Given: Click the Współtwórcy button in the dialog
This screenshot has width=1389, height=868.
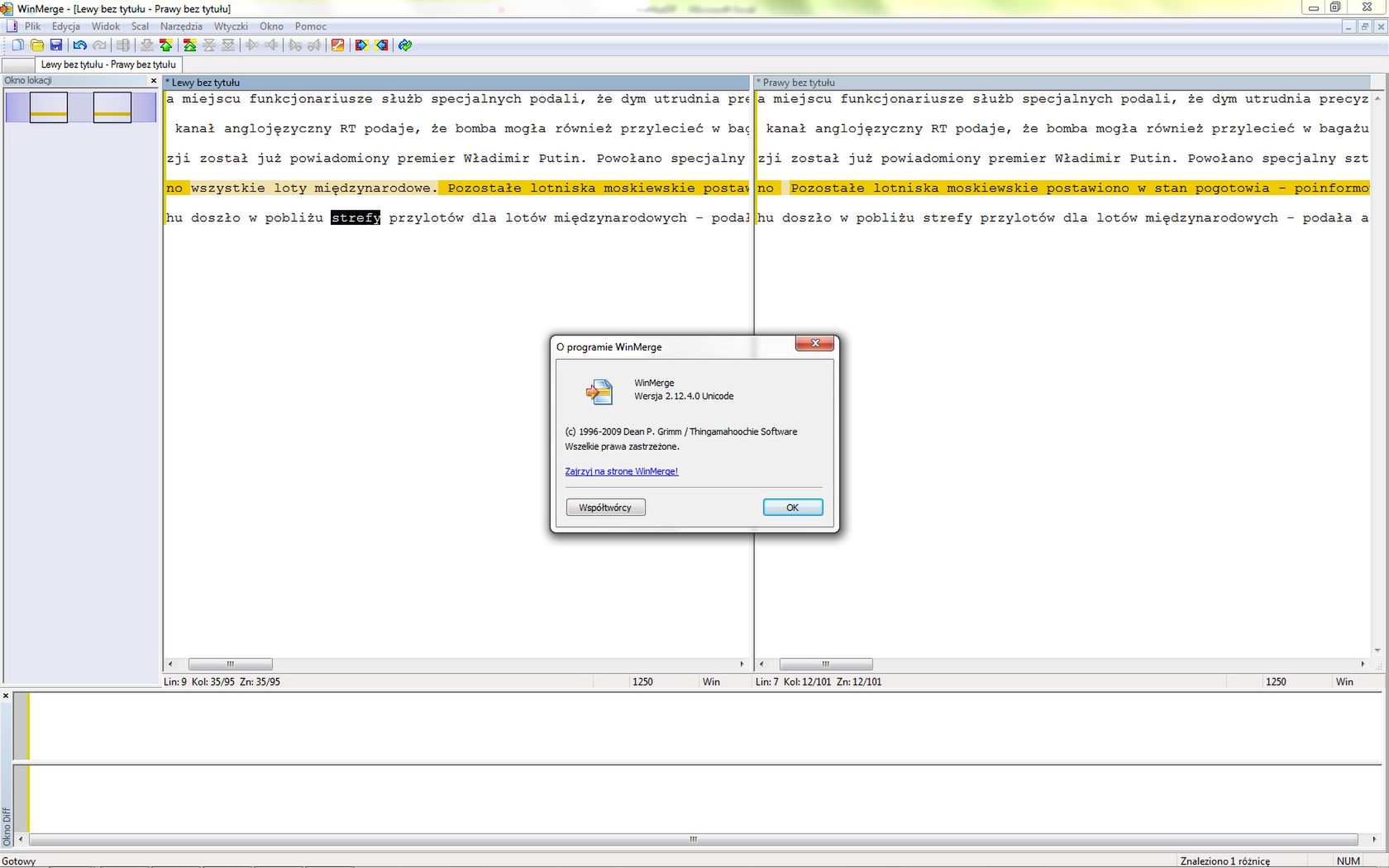Looking at the screenshot, I should coord(605,508).
